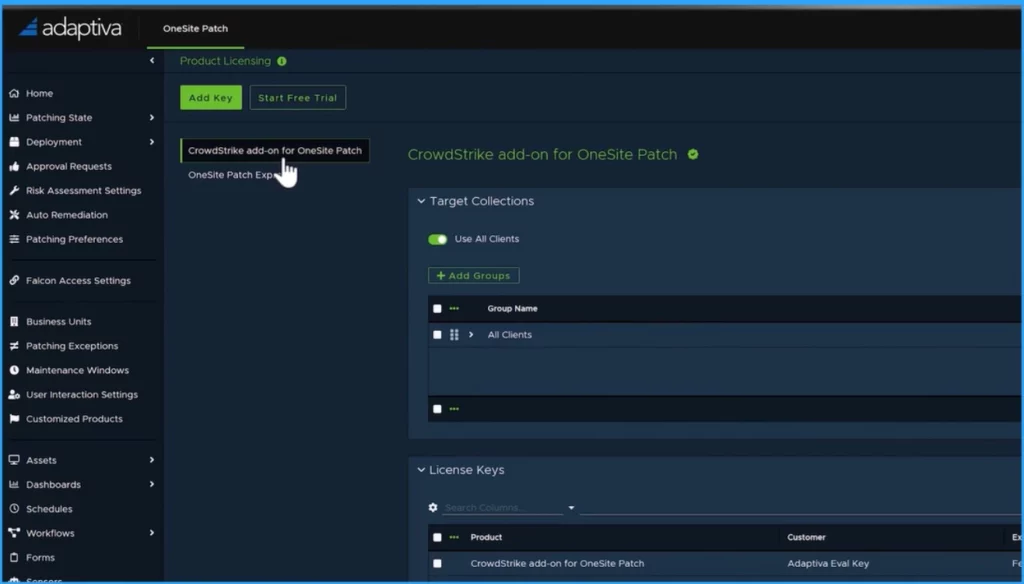Image resolution: width=1024 pixels, height=584 pixels.
Task: Click the Auto Remediation tools icon
Action: pyautogui.click(x=14, y=214)
